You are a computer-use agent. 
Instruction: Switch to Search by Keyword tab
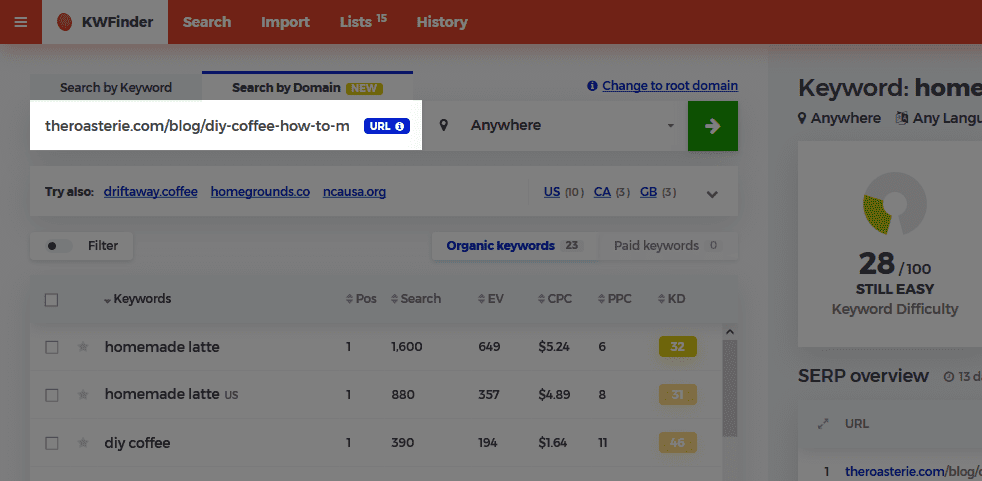116,88
